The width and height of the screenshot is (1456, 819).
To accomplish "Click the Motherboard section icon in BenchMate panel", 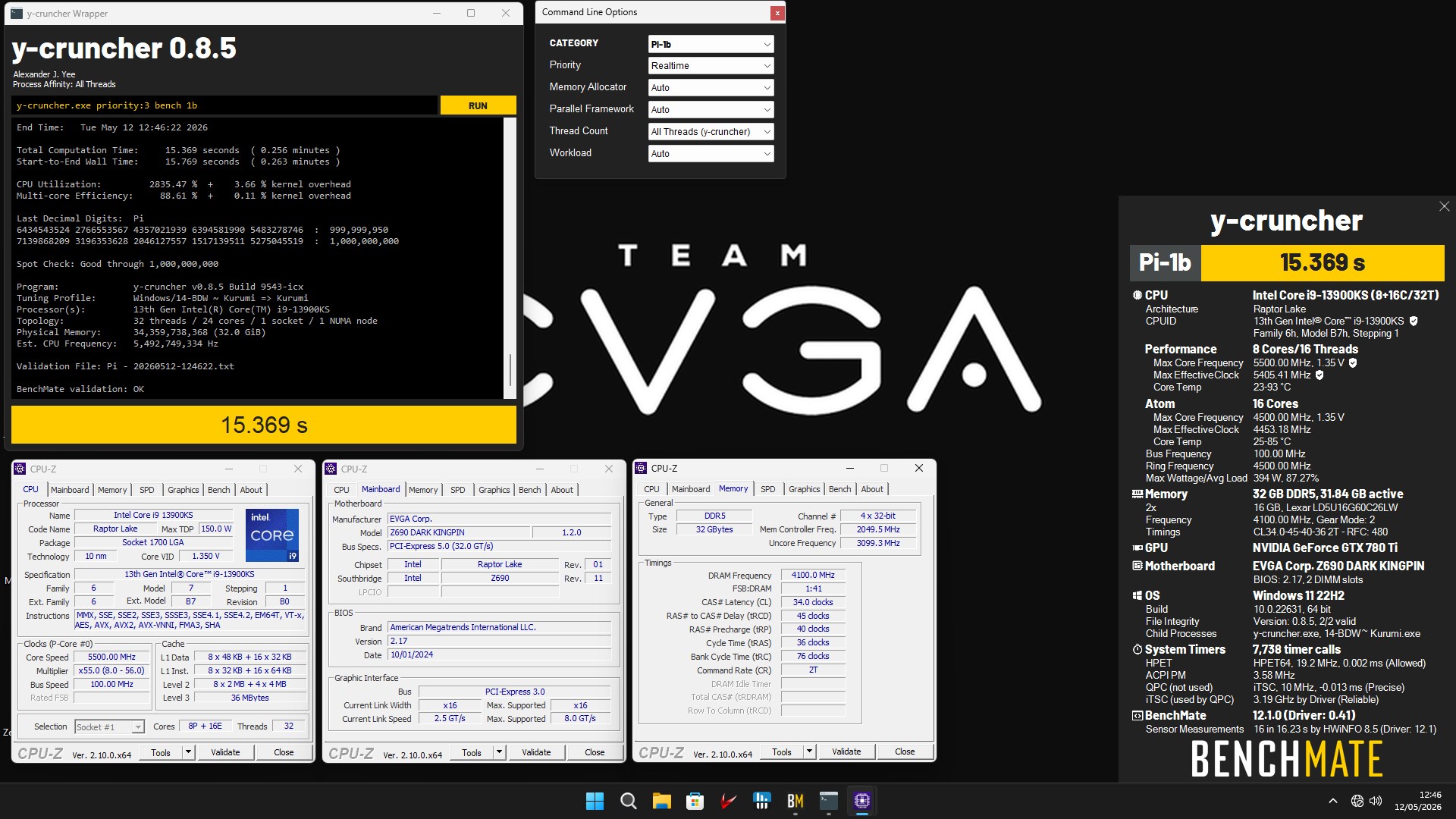I will tap(1137, 566).
